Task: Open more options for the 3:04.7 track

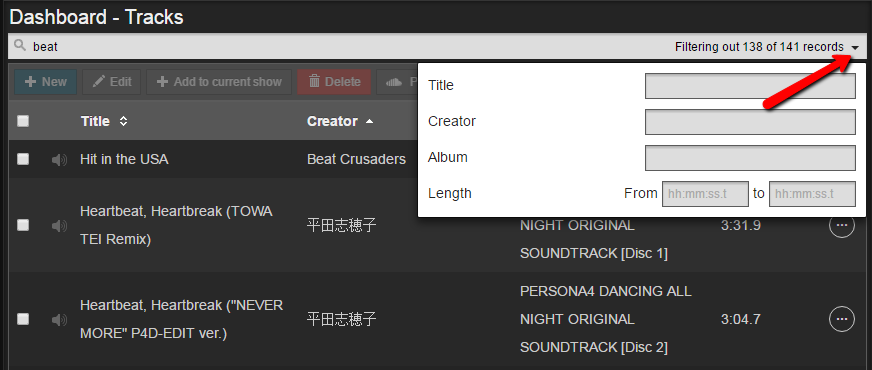Action: 842,319
